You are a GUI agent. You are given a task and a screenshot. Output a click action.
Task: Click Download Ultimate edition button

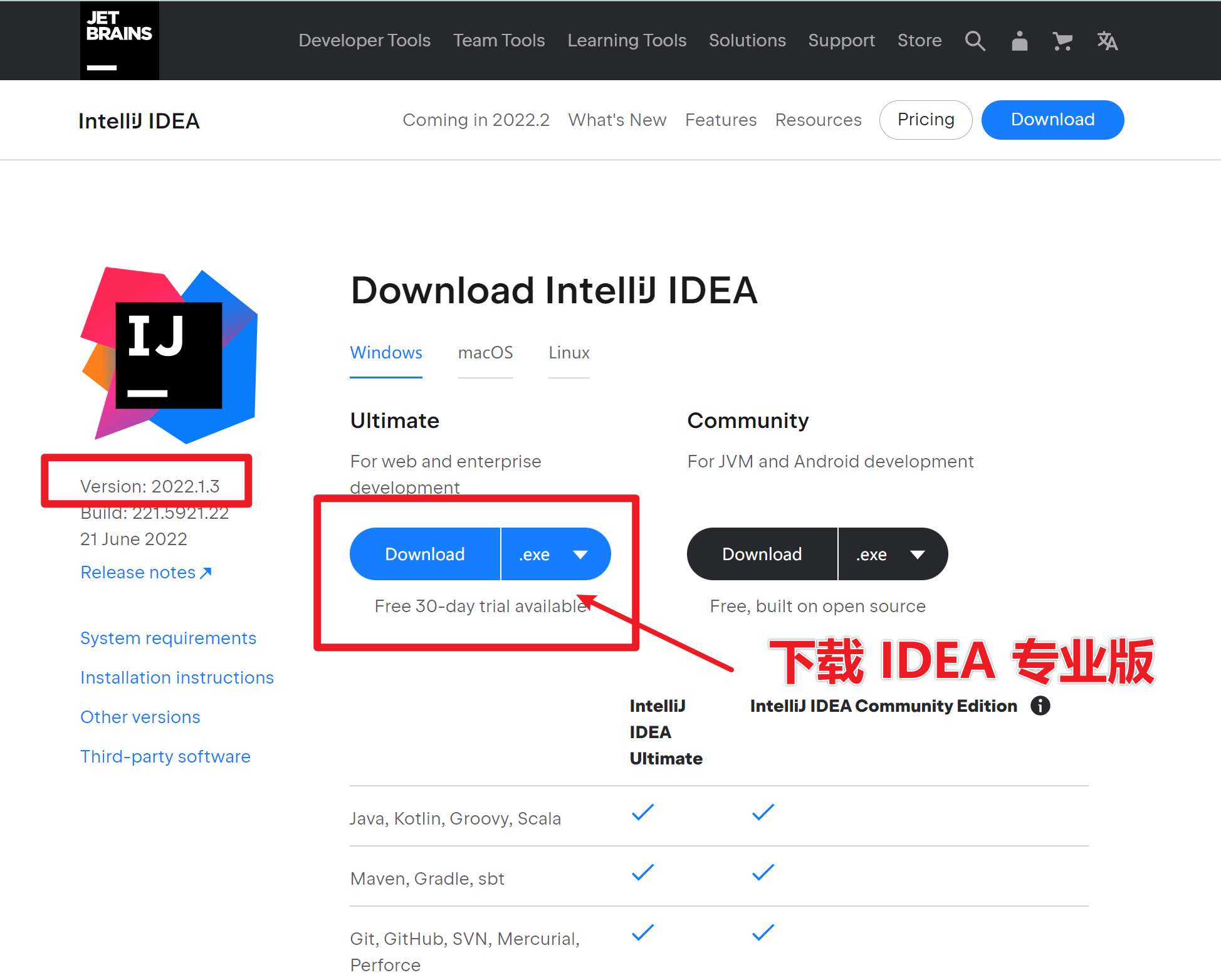pyautogui.click(x=425, y=554)
